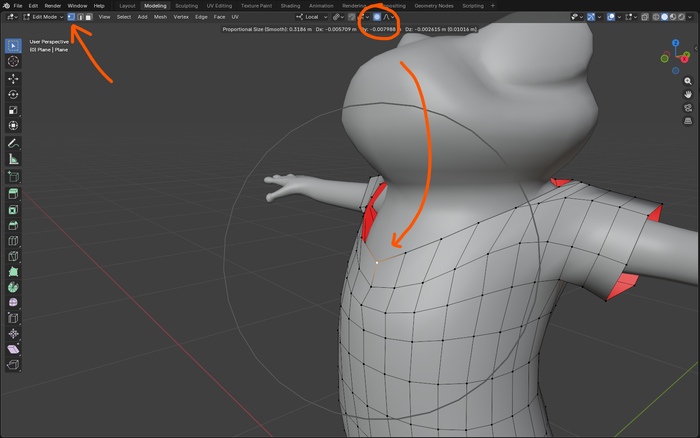Enable vertex select mode
Image resolution: width=700 pixels, height=438 pixels.
coord(71,17)
